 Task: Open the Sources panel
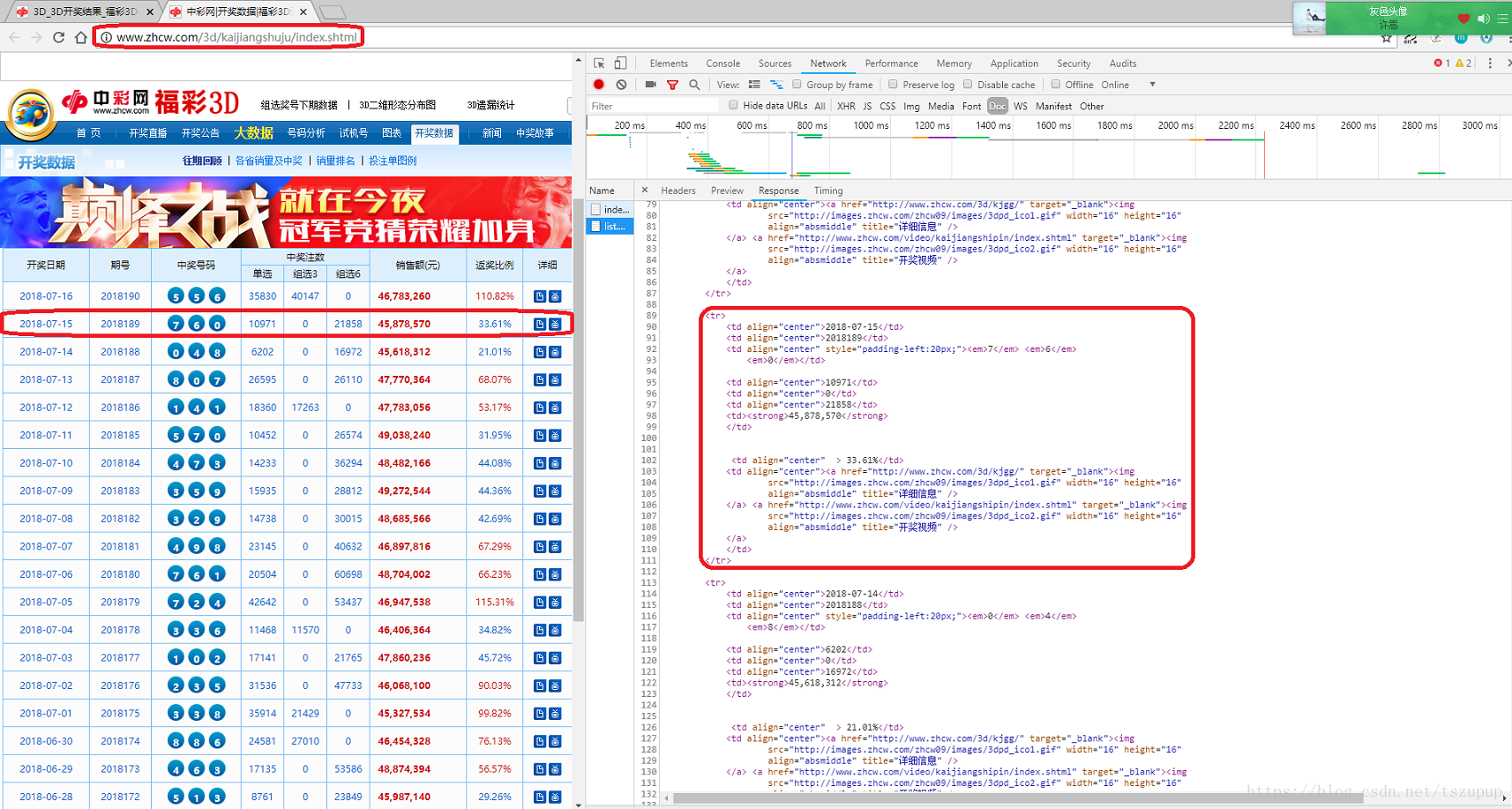coord(775,64)
